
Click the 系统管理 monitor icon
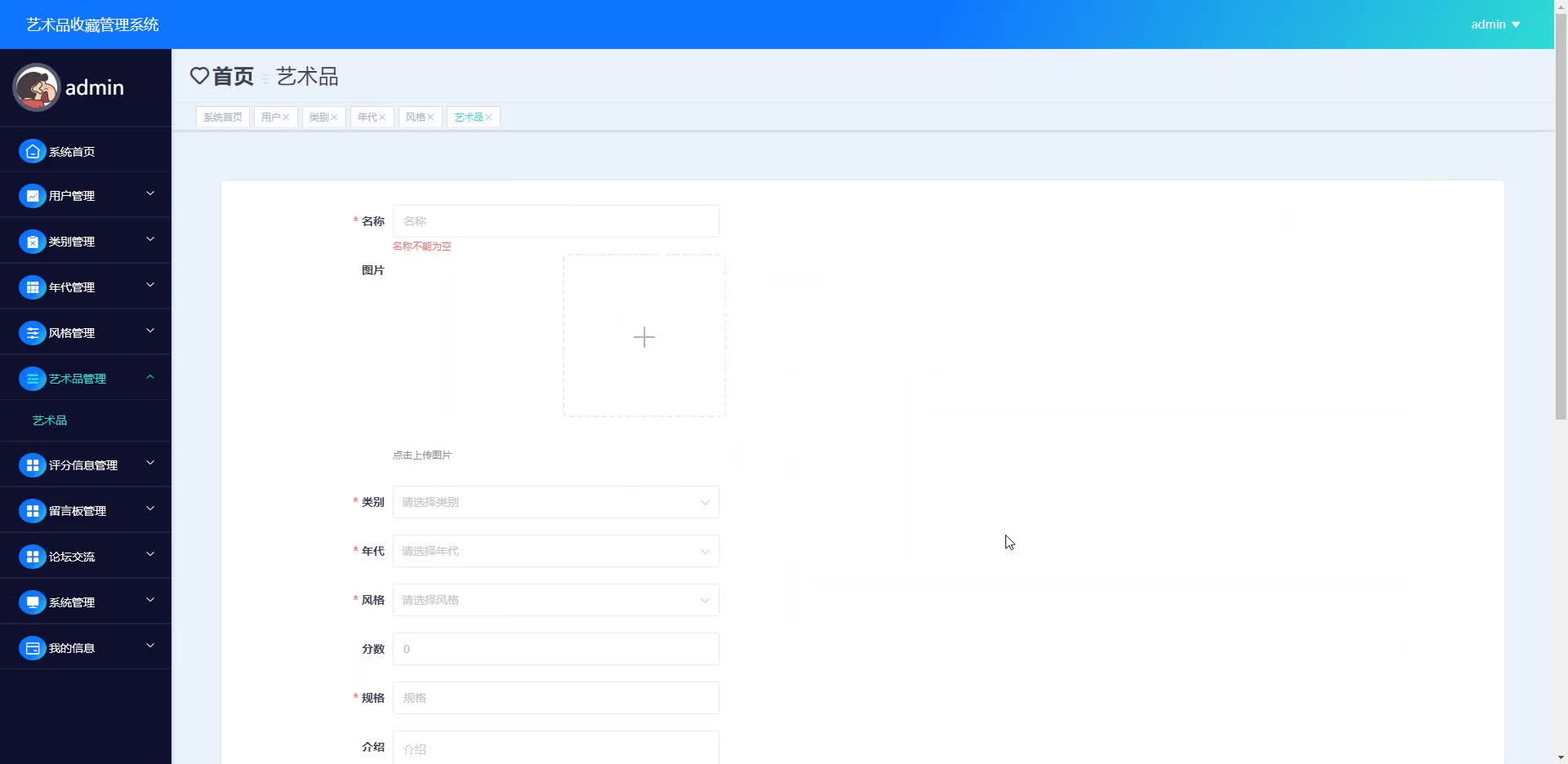32,602
